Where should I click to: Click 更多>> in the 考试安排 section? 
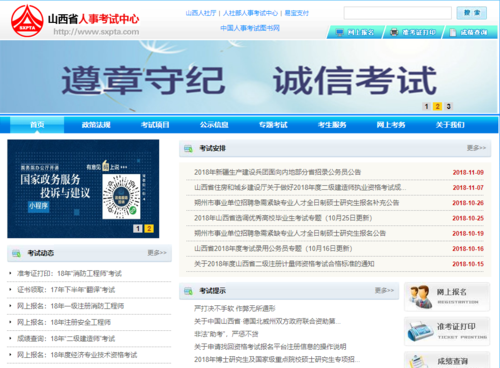(x=476, y=148)
